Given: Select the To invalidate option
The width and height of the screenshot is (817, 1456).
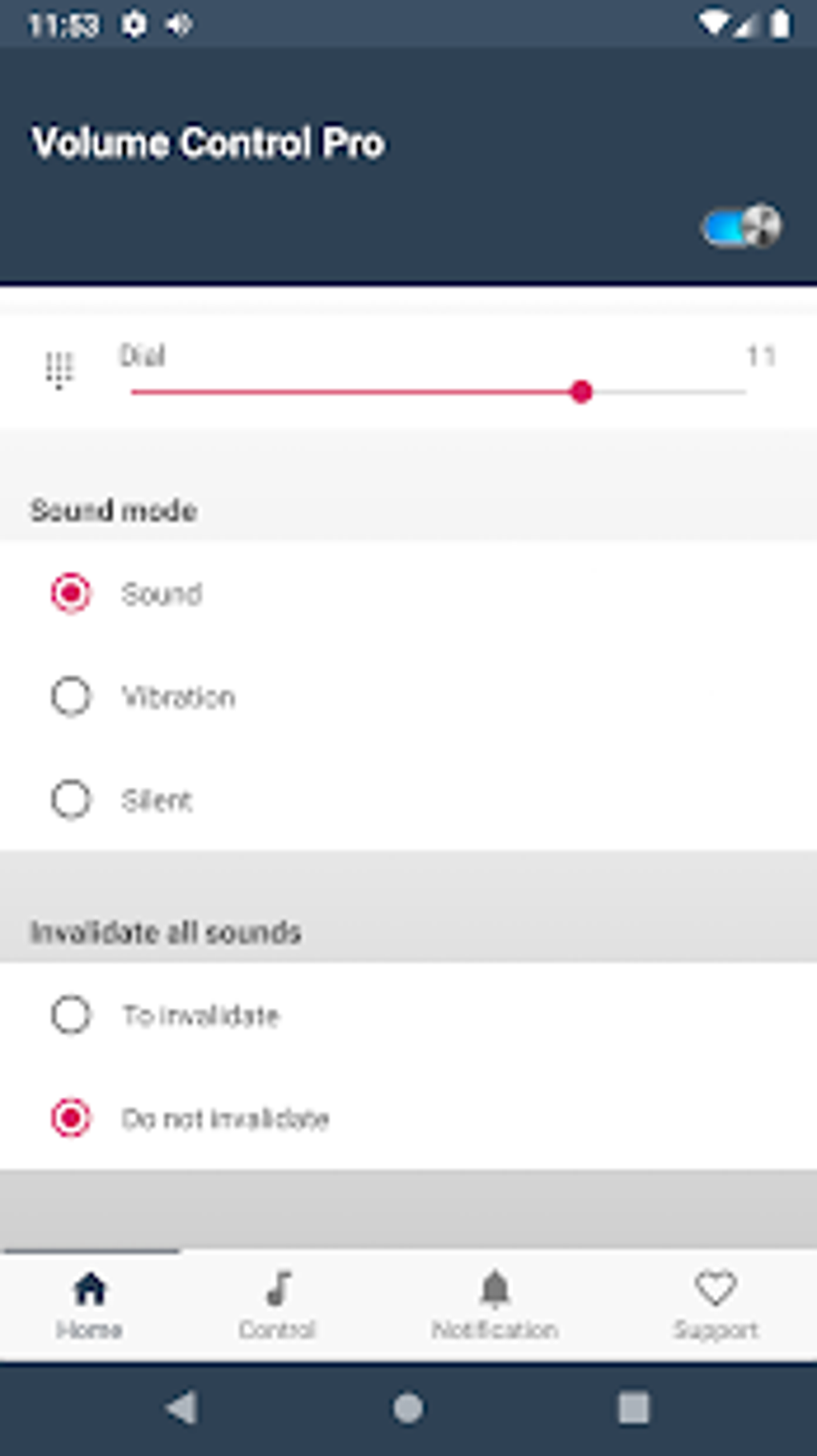Looking at the screenshot, I should pyautogui.click(x=71, y=1015).
